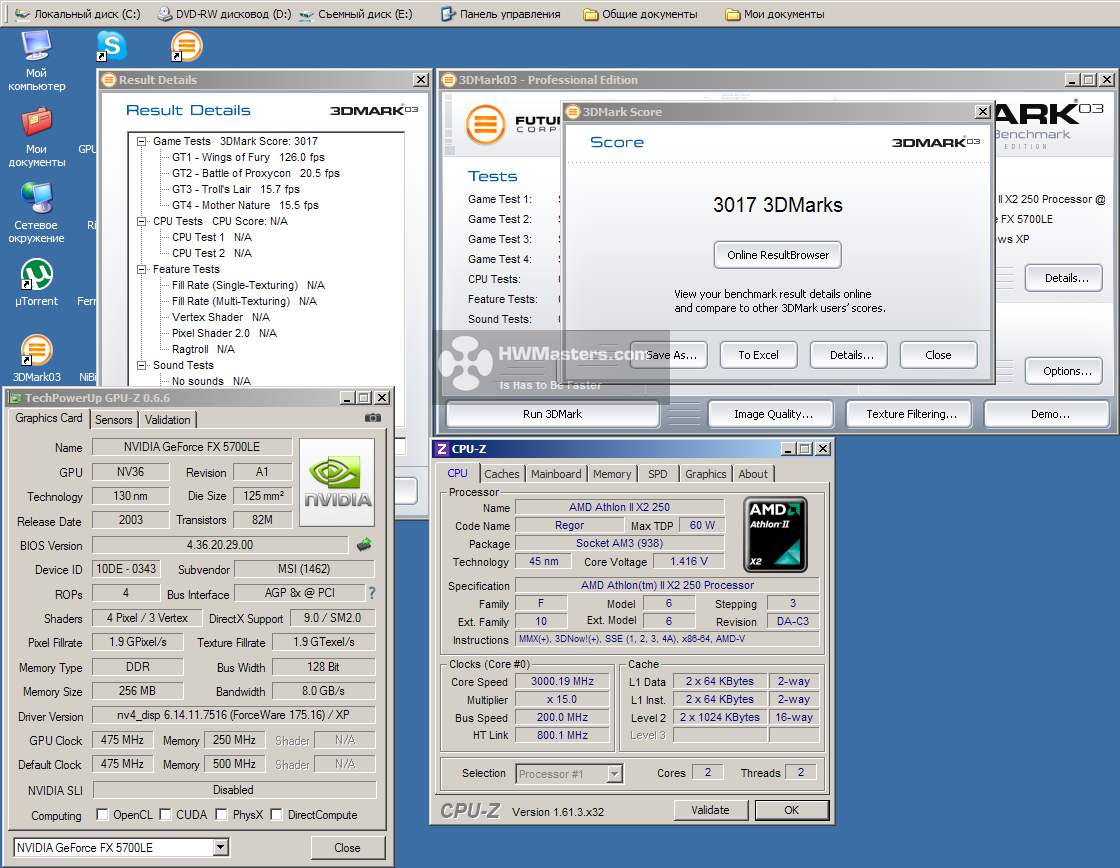The width and height of the screenshot is (1120, 868).
Task: Click the 3DMark Score title bar icon
Action: tap(573, 111)
